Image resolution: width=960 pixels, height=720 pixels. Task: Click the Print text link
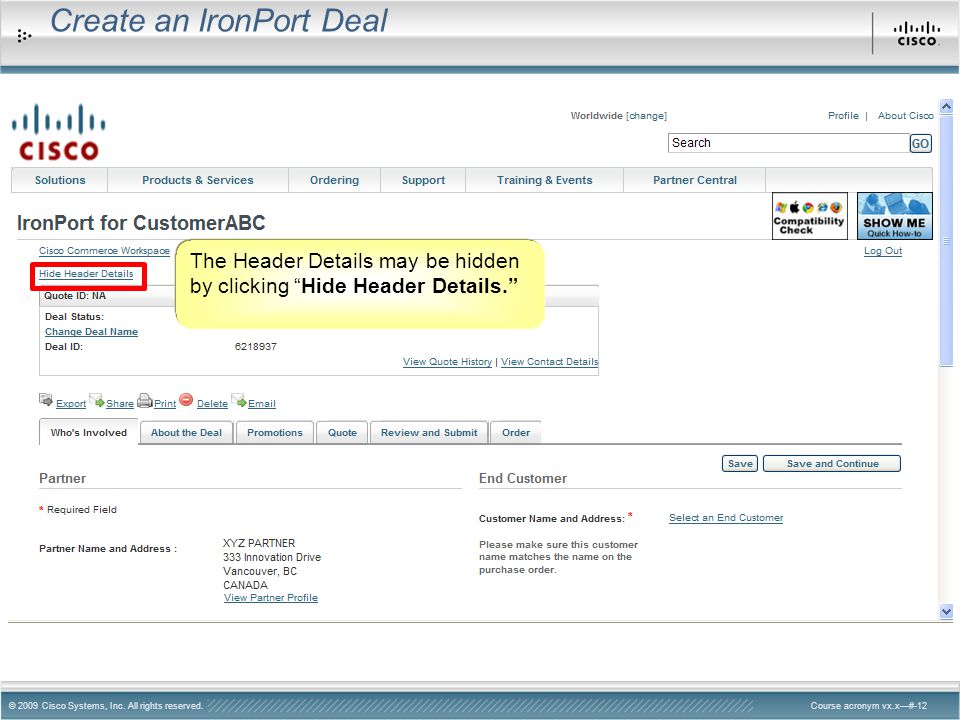tap(165, 403)
